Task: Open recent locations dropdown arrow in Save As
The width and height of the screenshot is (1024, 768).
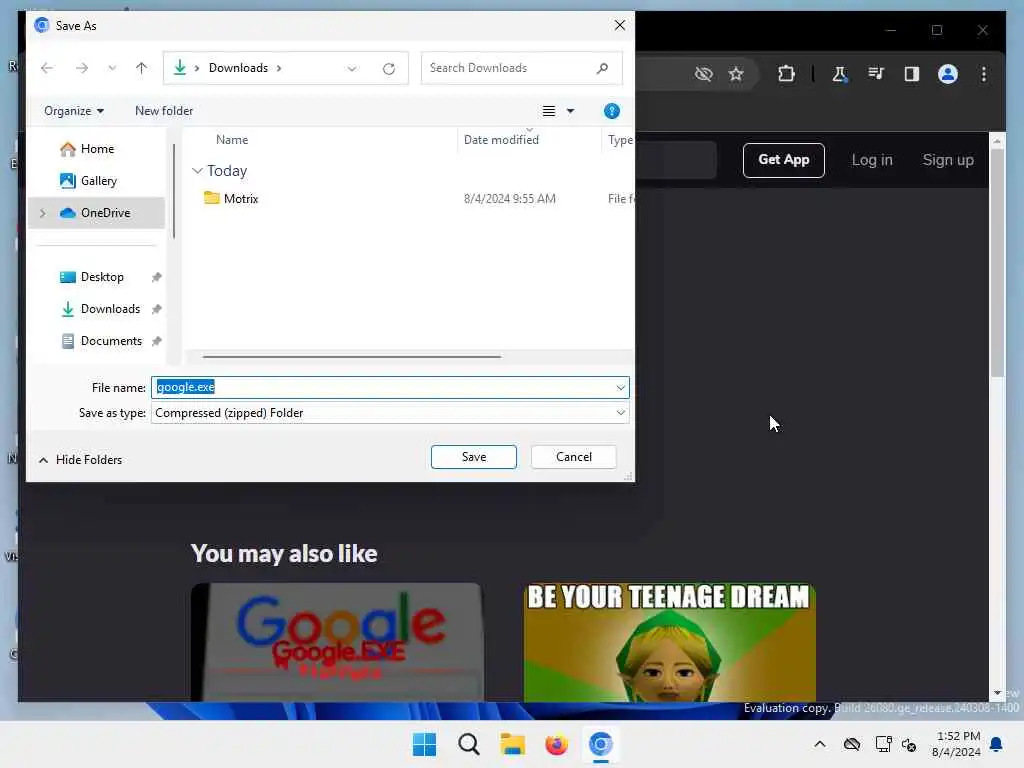Action: point(112,68)
